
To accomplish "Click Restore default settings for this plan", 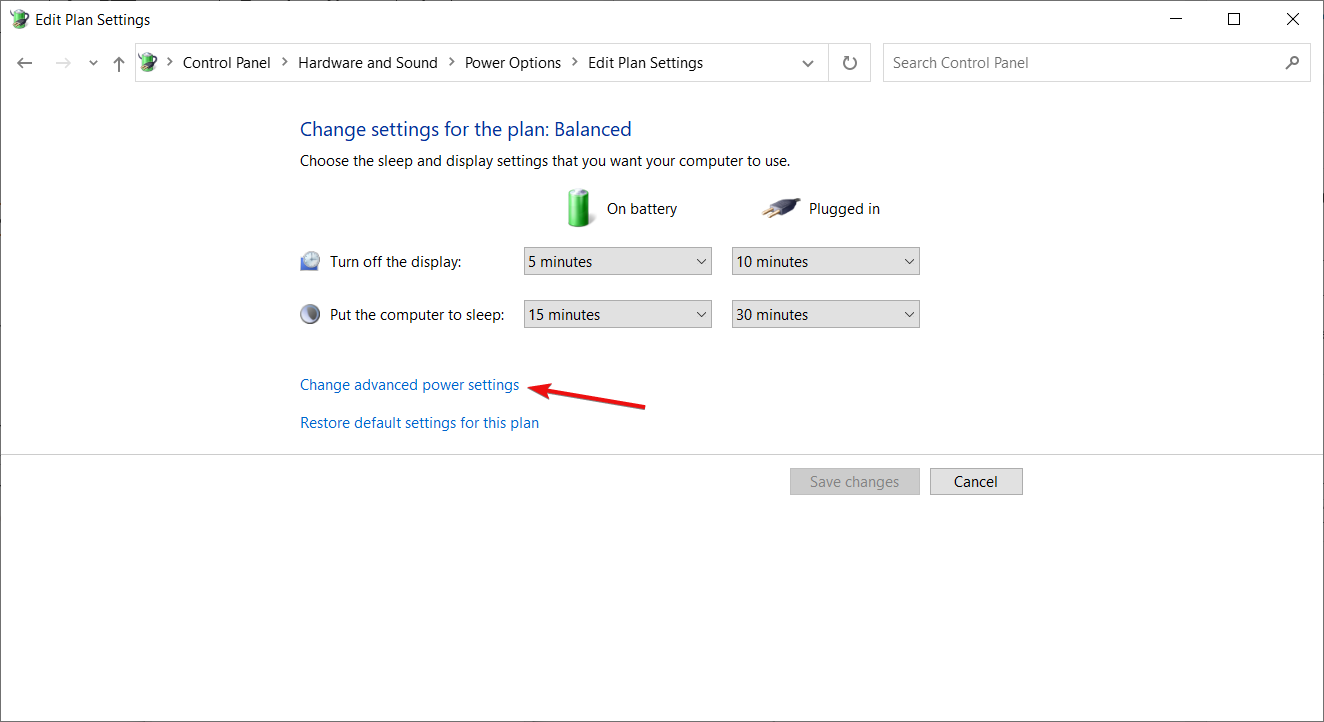I will point(419,423).
